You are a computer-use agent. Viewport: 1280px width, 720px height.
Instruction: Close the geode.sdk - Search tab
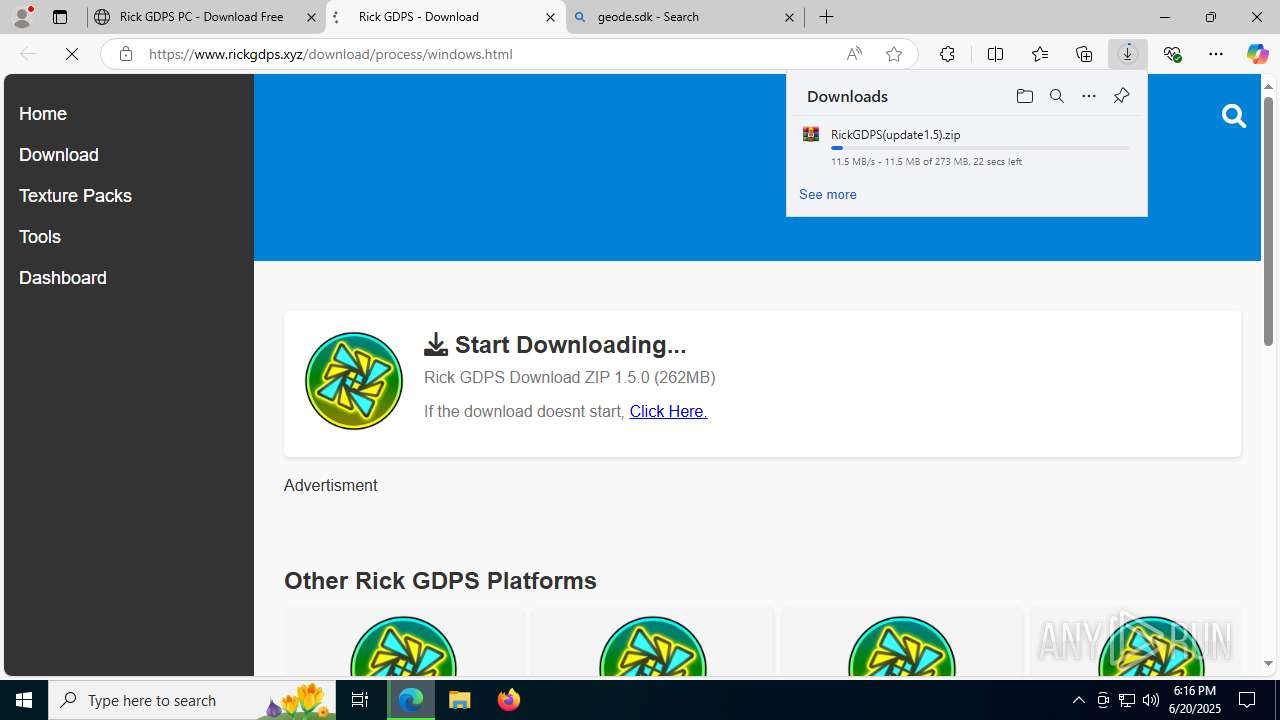point(789,17)
